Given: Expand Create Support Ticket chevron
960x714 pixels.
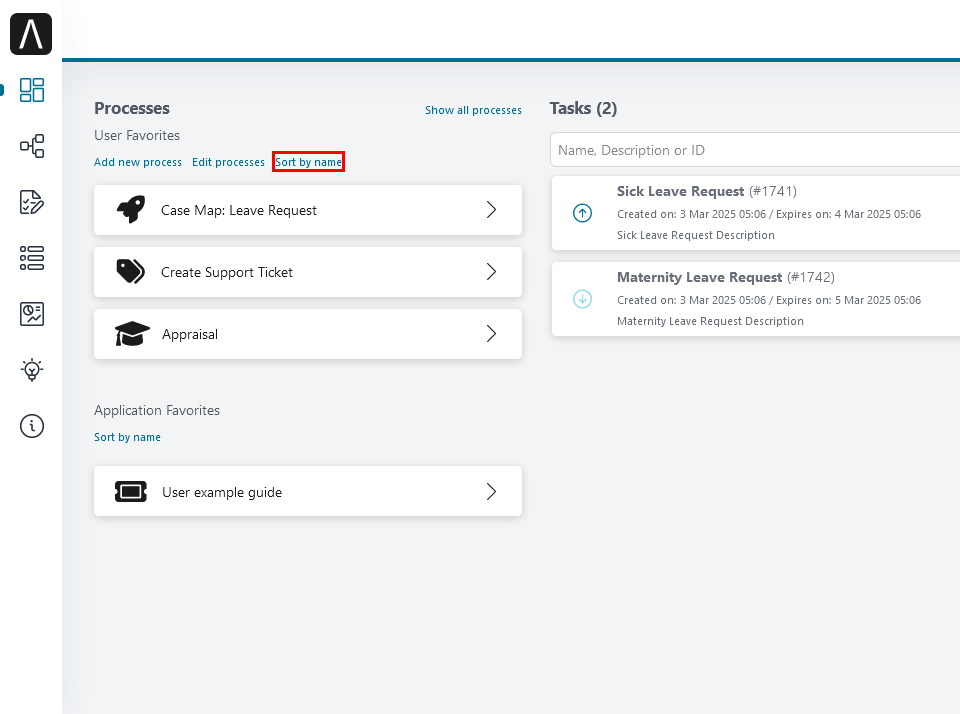Looking at the screenshot, I should pyautogui.click(x=491, y=272).
